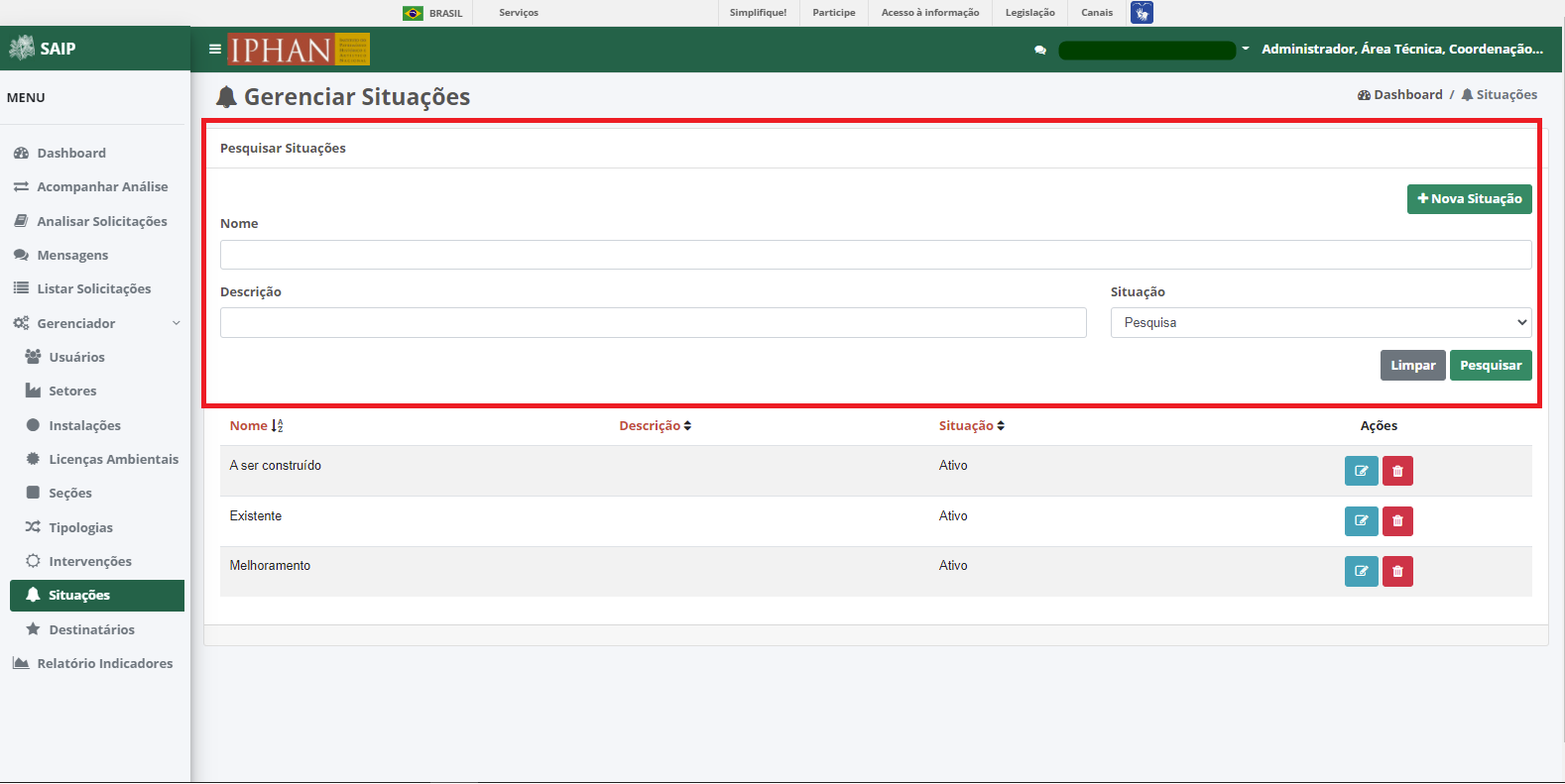Click the Setores factory icon

[33, 391]
